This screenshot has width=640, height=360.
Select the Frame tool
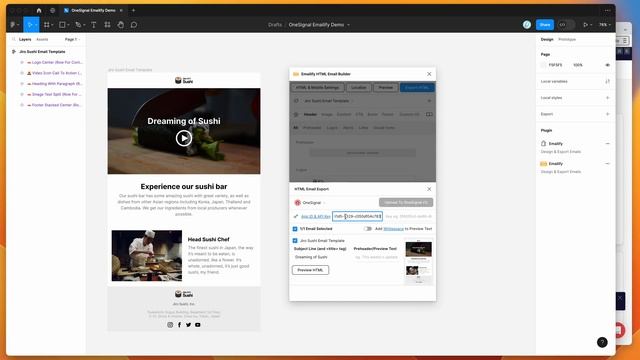pos(48,25)
